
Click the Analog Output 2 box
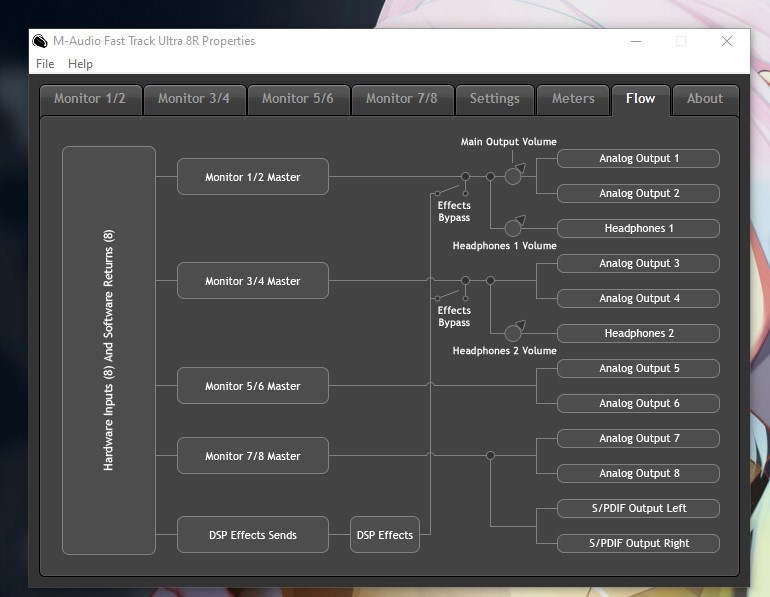[x=638, y=193]
